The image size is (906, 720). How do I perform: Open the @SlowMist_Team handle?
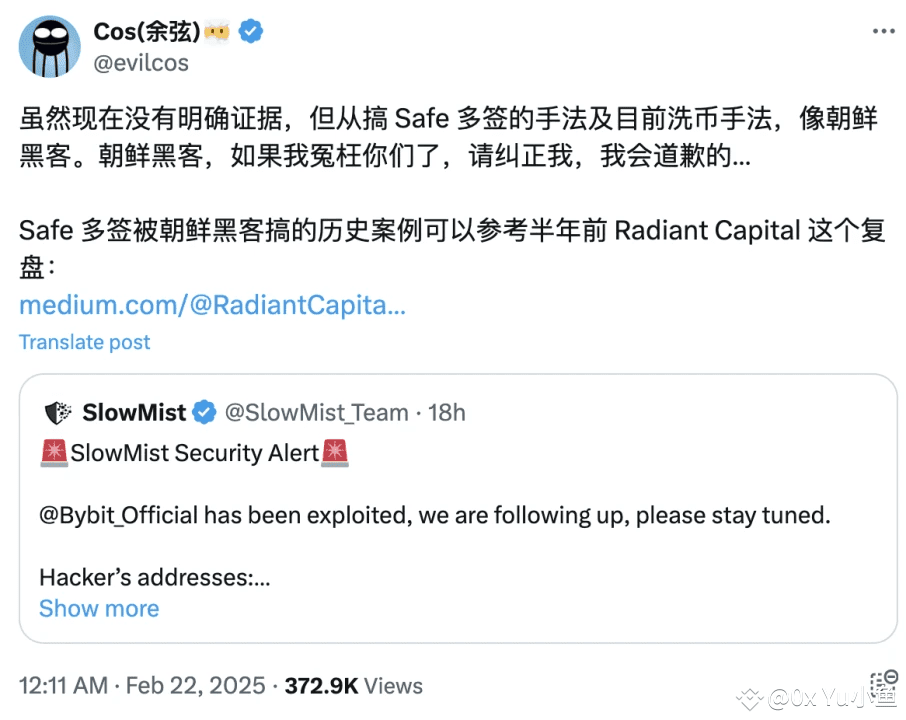(x=316, y=412)
